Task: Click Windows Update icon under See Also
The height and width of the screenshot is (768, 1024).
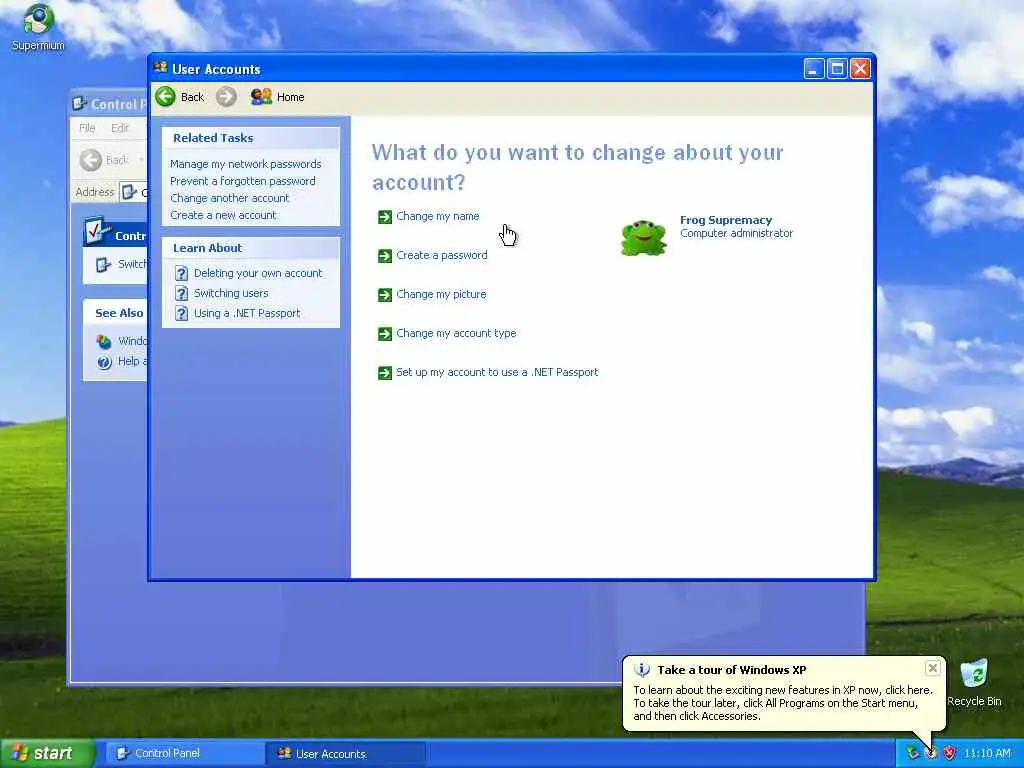Action: 104,342
